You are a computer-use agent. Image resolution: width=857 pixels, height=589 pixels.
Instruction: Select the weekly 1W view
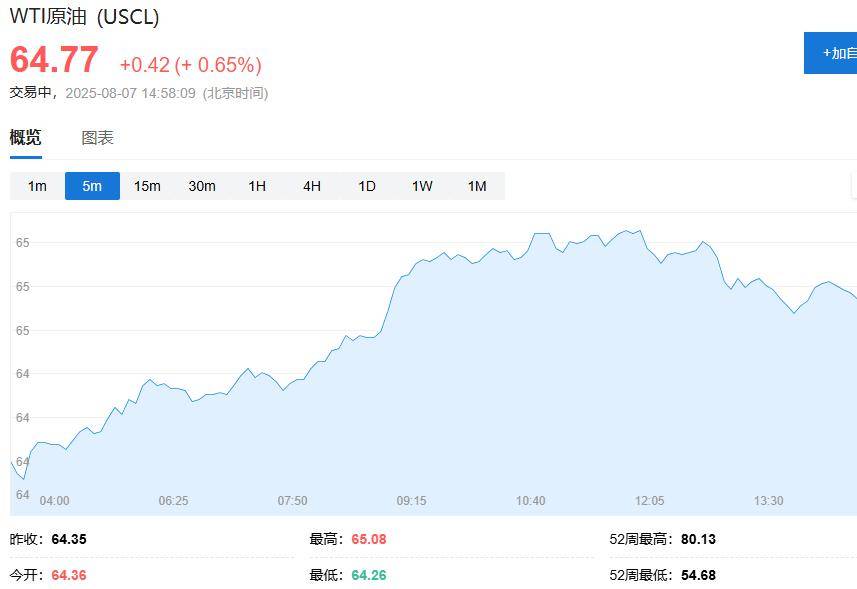tap(421, 186)
